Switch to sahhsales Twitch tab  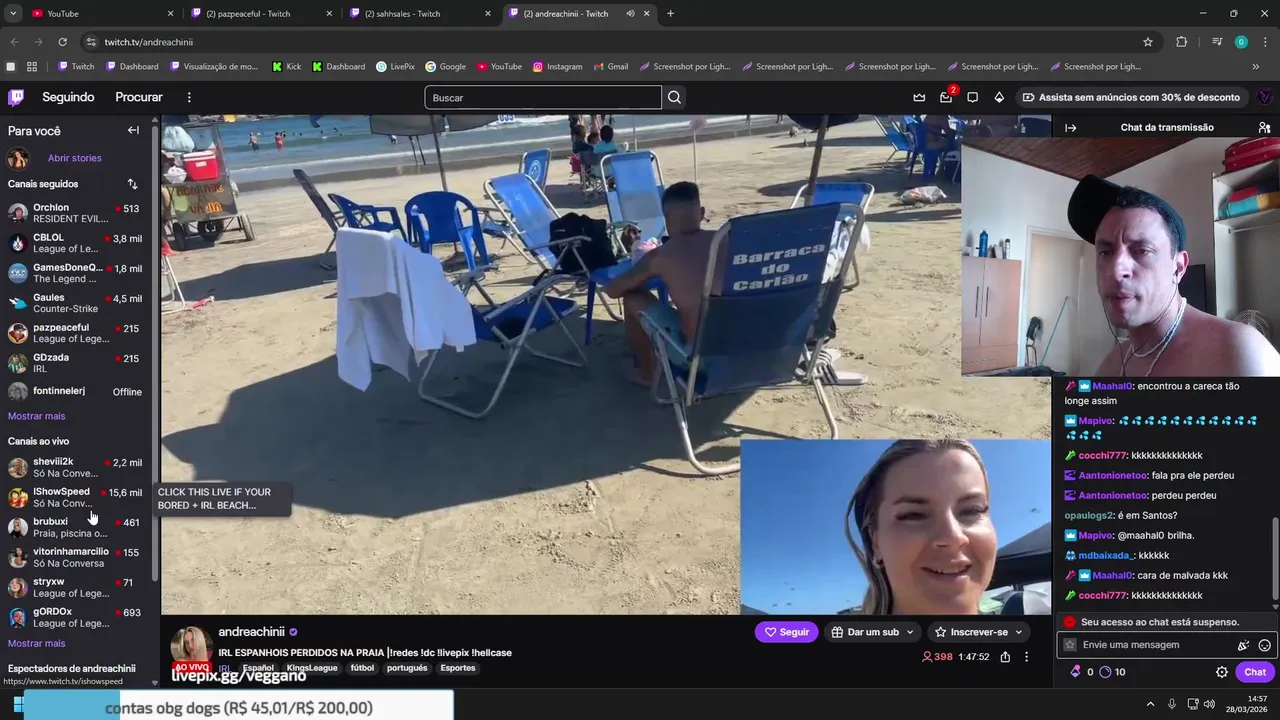pos(418,14)
